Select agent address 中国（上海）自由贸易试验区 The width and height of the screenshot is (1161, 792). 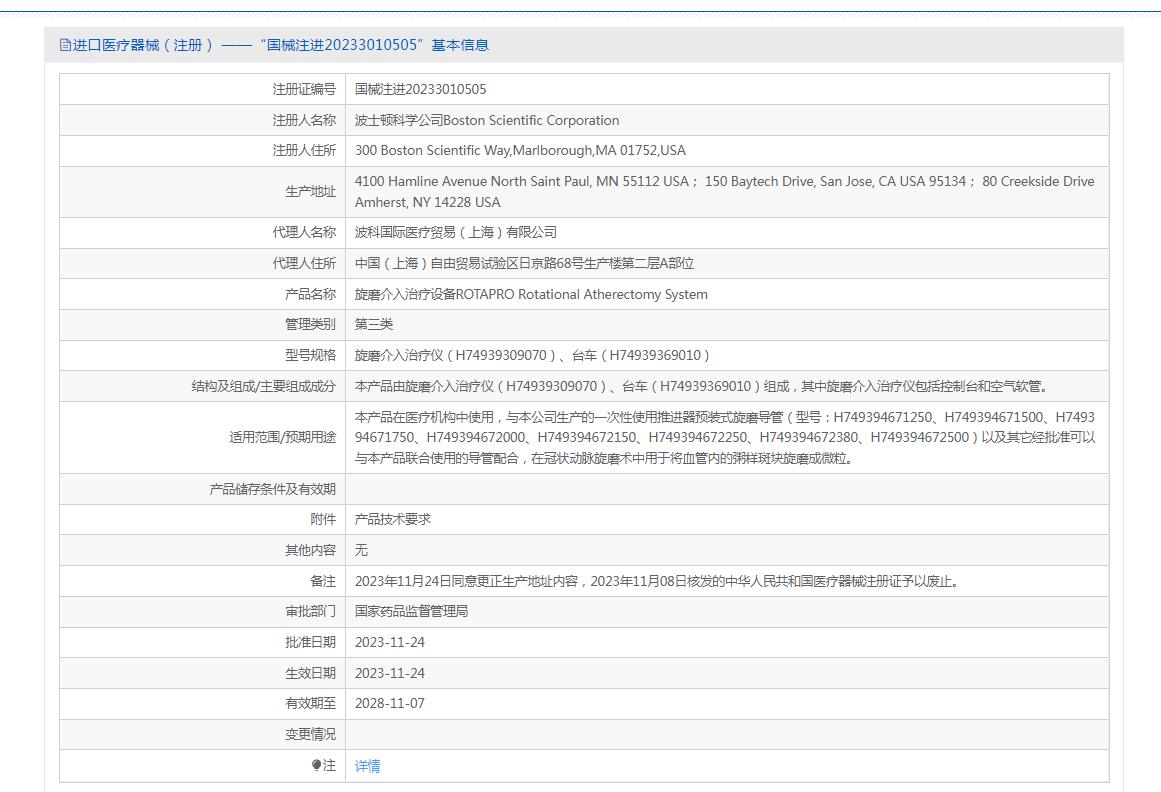click(524, 264)
